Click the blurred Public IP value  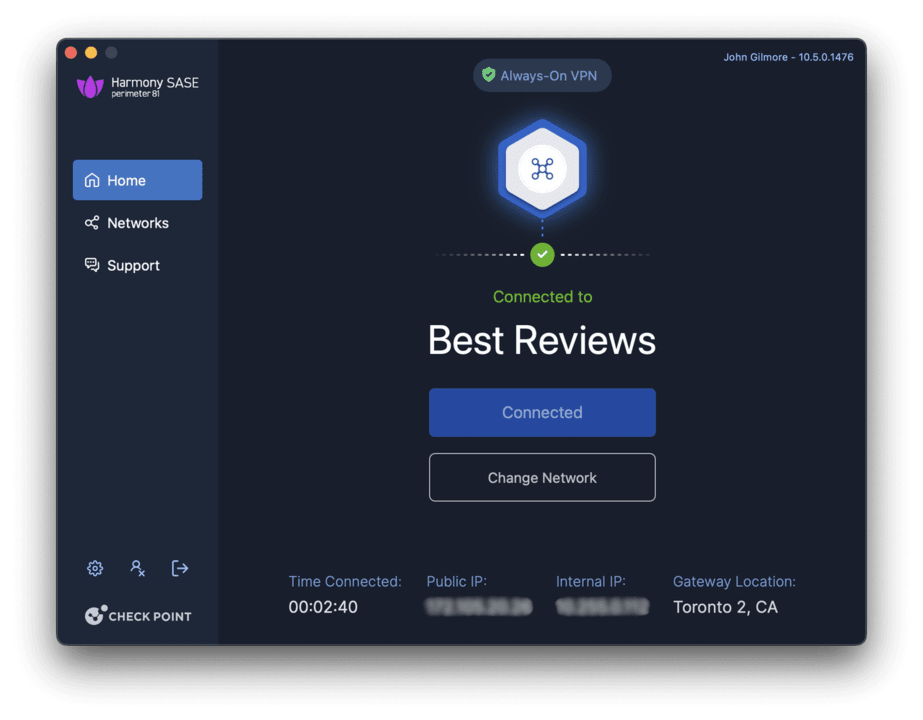[x=478, y=606]
